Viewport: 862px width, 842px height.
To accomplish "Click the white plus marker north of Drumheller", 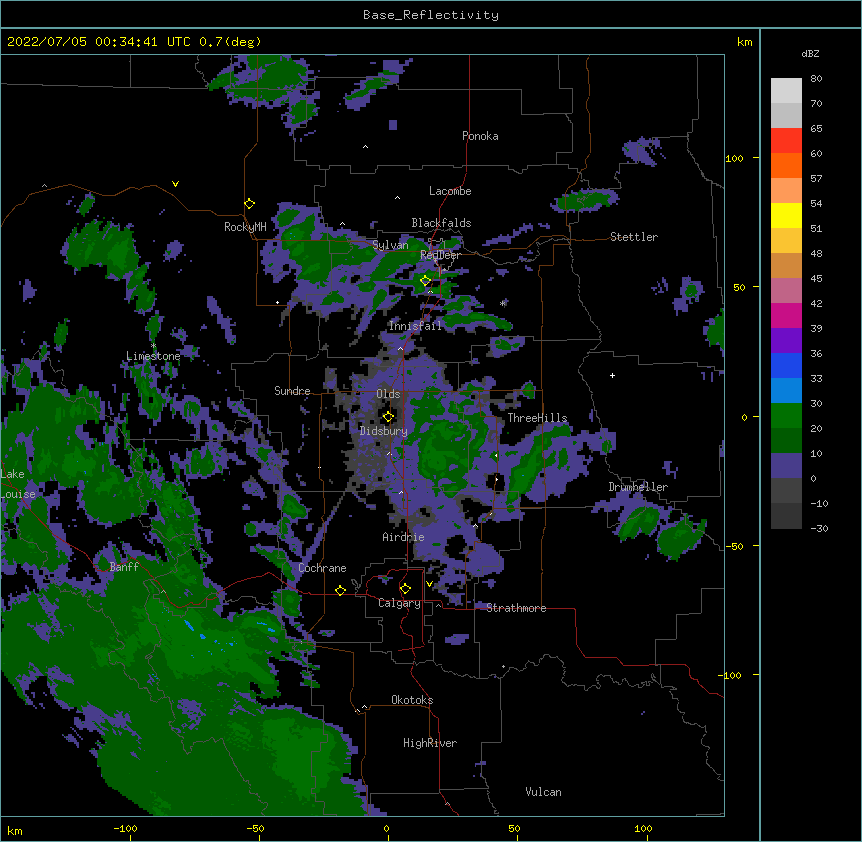I will (x=612, y=375).
